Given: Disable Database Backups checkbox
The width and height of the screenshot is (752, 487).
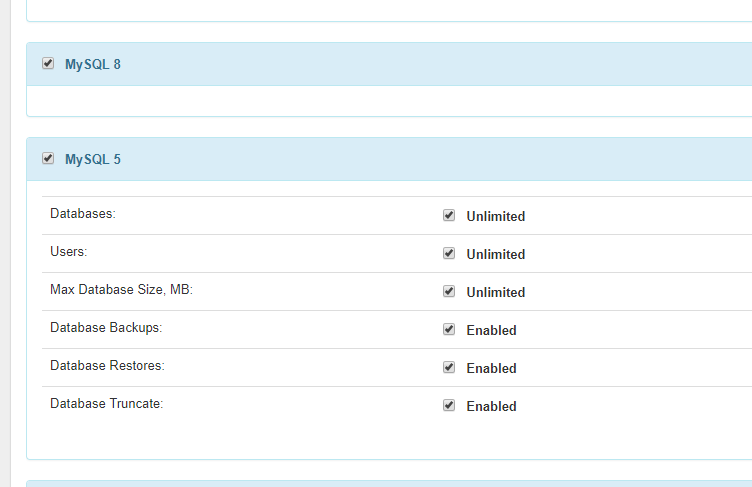Looking at the screenshot, I should click(449, 329).
